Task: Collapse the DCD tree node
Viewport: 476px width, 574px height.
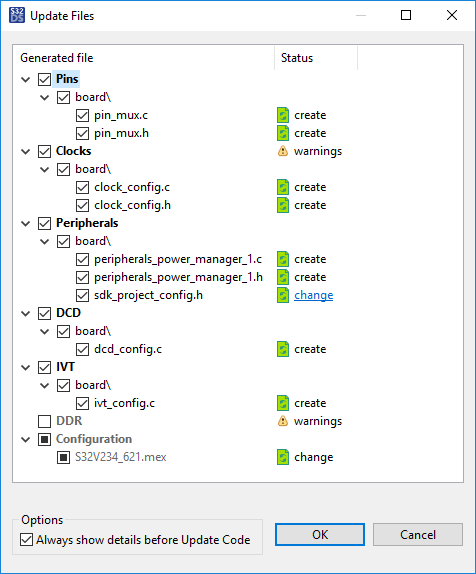Action: [26, 313]
